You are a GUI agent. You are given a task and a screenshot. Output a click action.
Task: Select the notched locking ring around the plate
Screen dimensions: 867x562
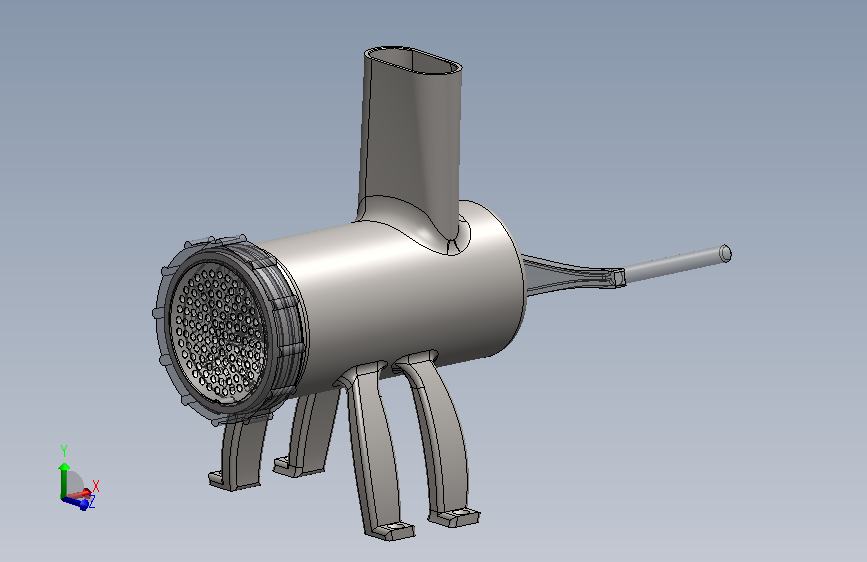(x=288, y=326)
